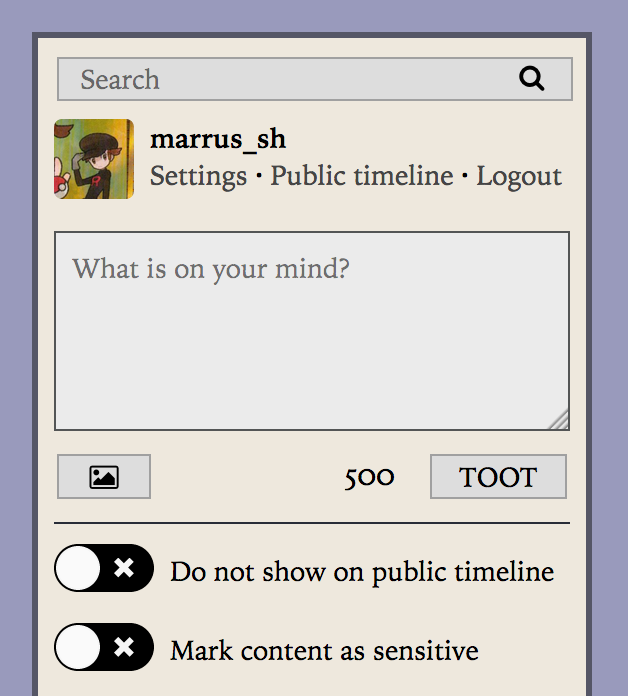Go to the Public timeline link
Image resolution: width=628 pixels, height=696 pixels.
click(362, 176)
